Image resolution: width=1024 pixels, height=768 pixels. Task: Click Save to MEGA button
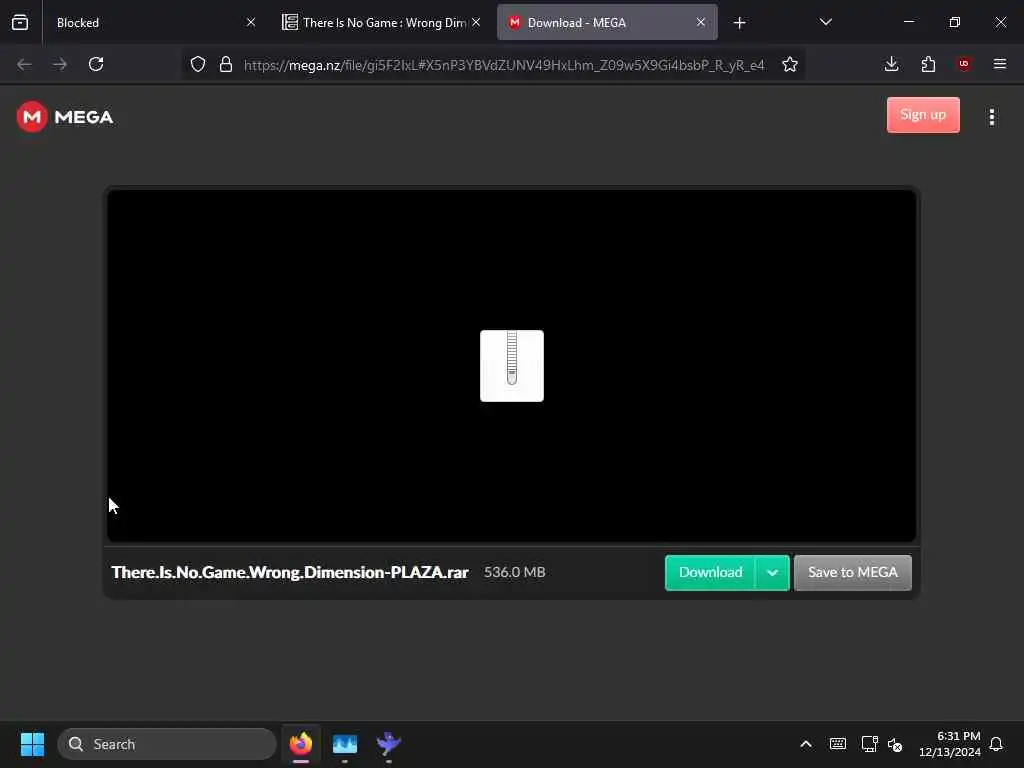[852, 573]
